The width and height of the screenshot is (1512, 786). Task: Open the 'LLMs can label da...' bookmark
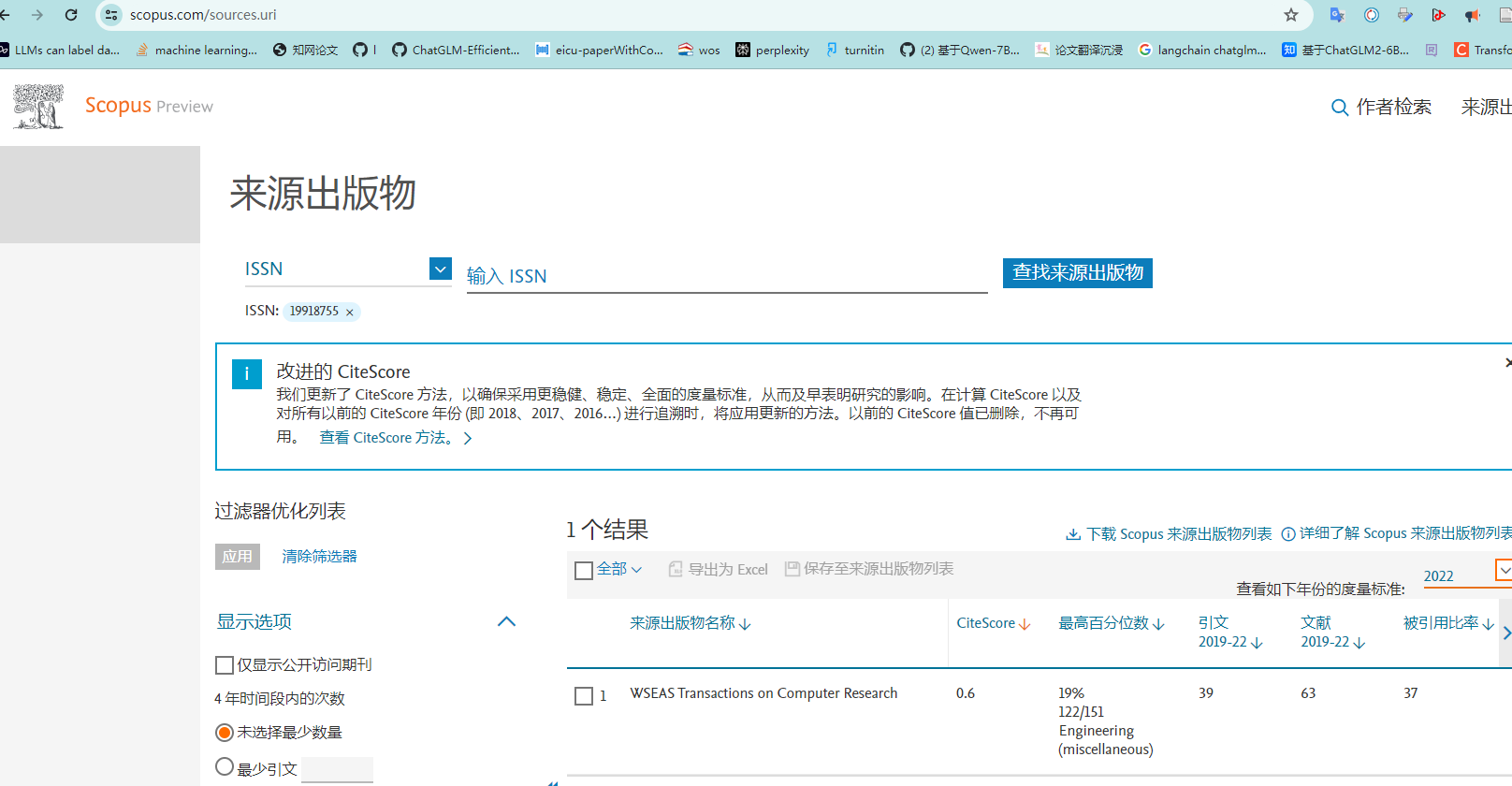(60, 50)
